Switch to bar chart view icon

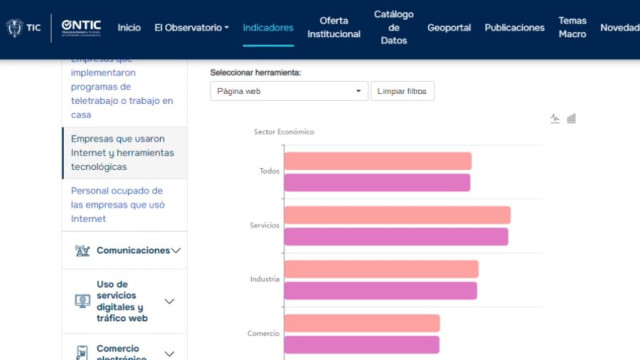[x=571, y=119]
